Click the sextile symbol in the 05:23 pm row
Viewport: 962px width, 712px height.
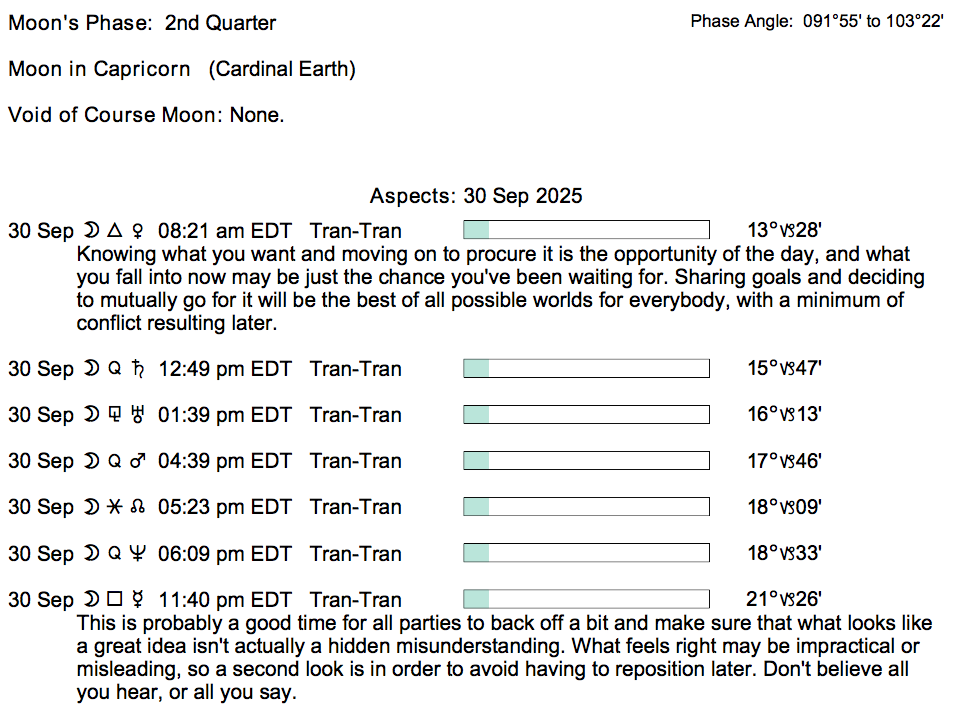113,507
